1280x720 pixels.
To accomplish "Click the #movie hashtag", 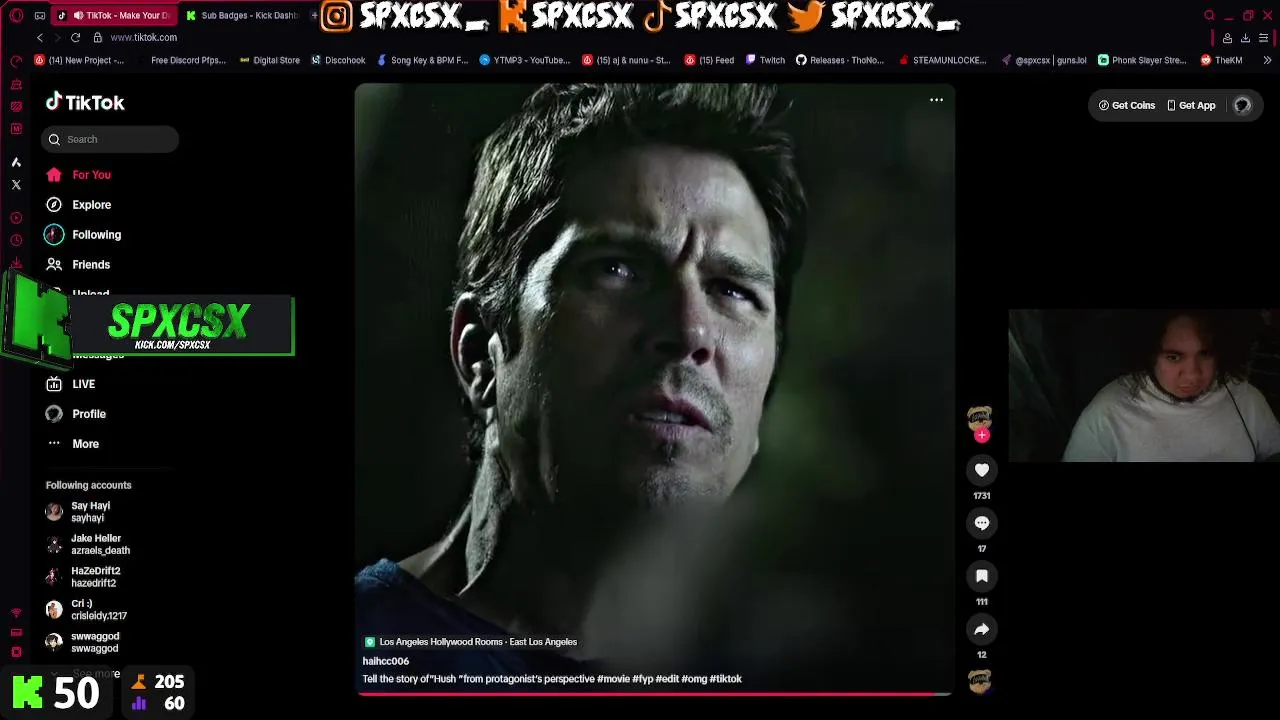I will [613, 679].
